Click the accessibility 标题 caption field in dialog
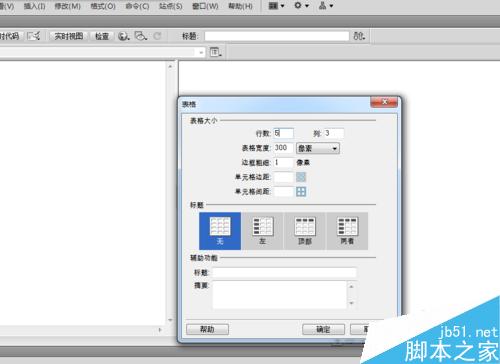 pyautogui.click(x=284, y=272)
